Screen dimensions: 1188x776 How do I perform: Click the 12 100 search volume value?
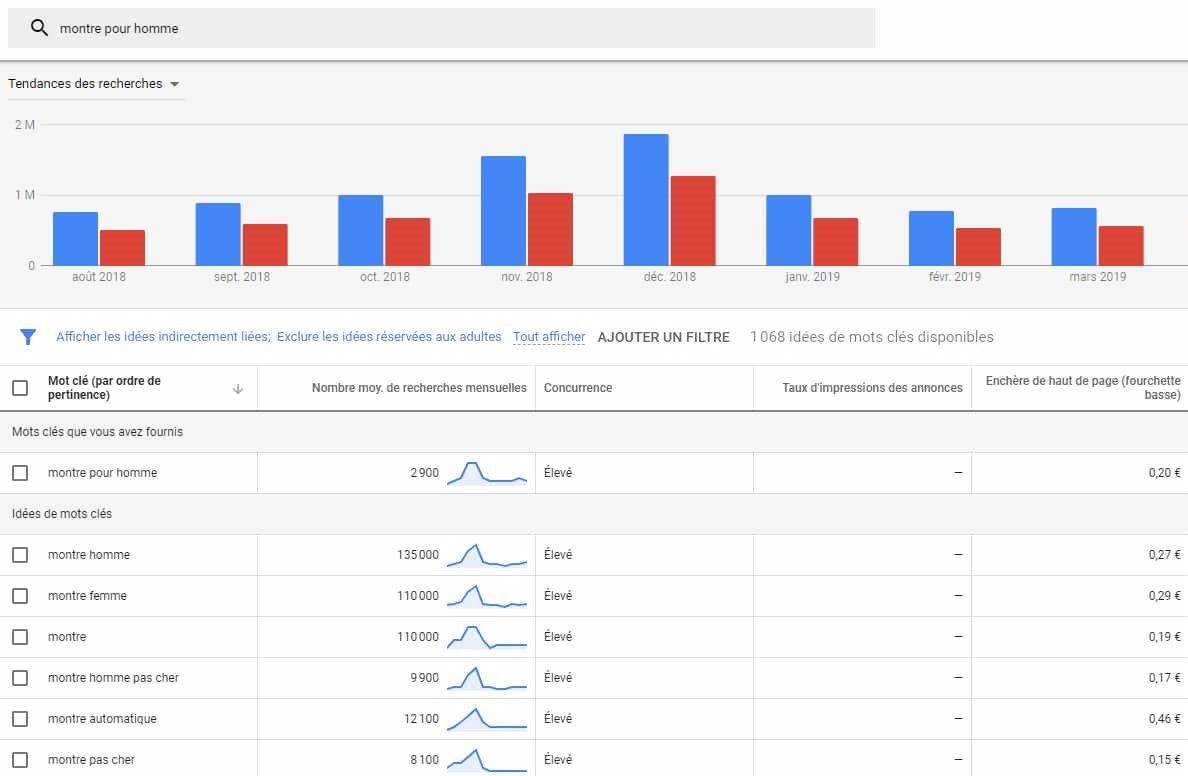pyautogui.click(x=421, y=718)
